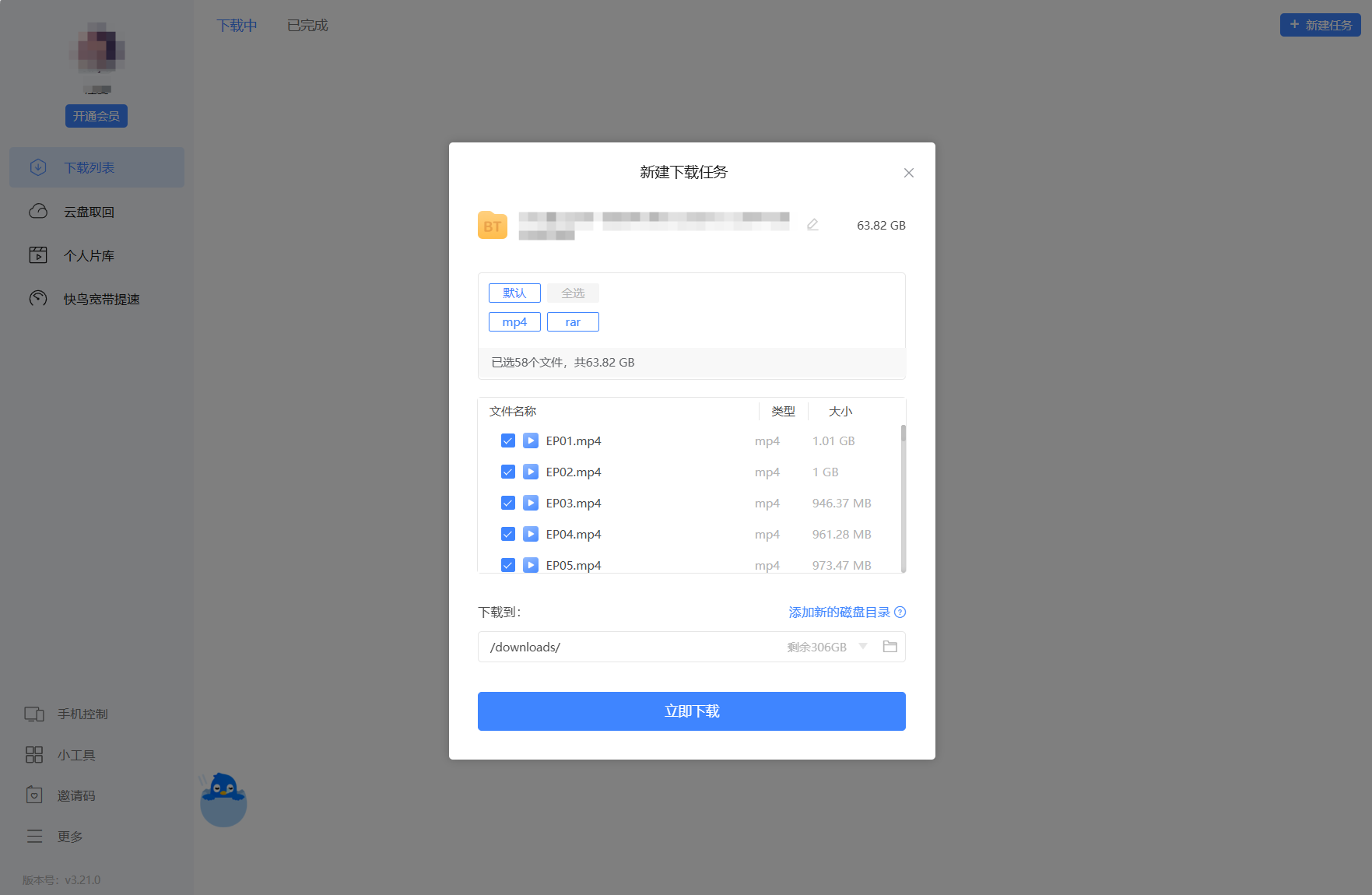
Task: Click the BT folder icon
Action: pyautogui.click(x=493, y=226)
